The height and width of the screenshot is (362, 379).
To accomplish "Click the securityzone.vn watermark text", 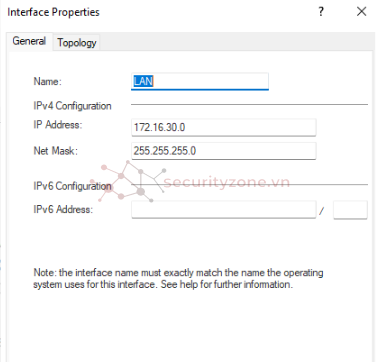I will (x=227, y=182).
